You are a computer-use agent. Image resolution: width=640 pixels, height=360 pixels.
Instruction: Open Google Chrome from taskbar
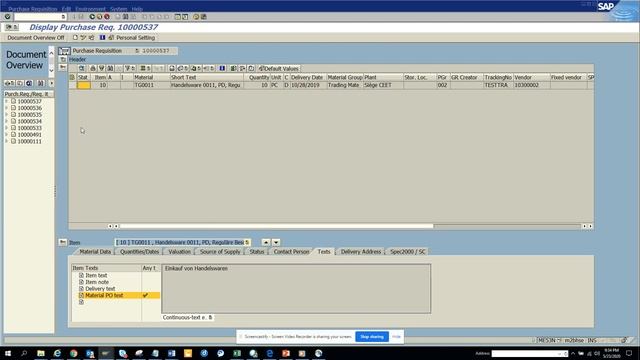73,353
